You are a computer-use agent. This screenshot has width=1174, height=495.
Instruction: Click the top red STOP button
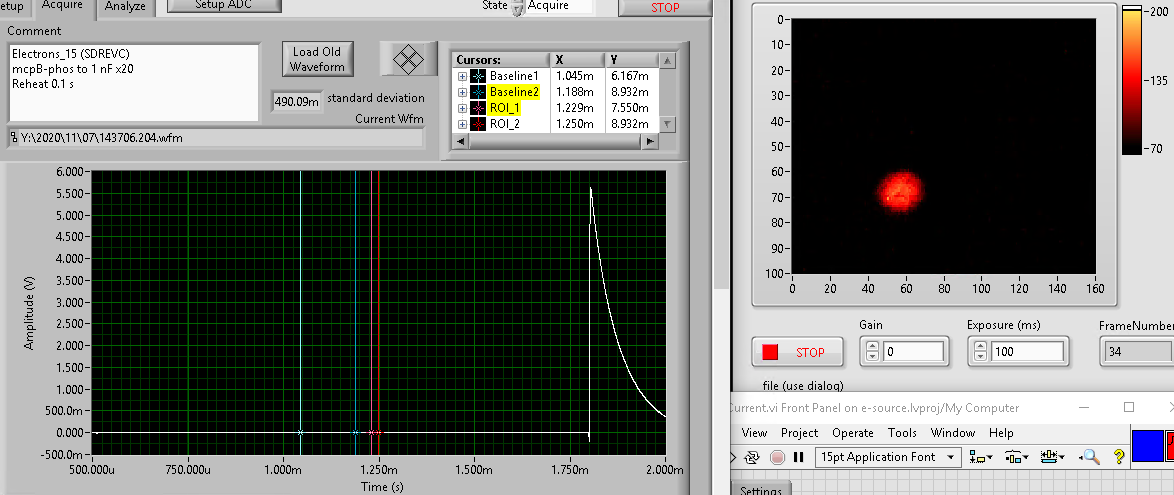click(x=665, y=7)
